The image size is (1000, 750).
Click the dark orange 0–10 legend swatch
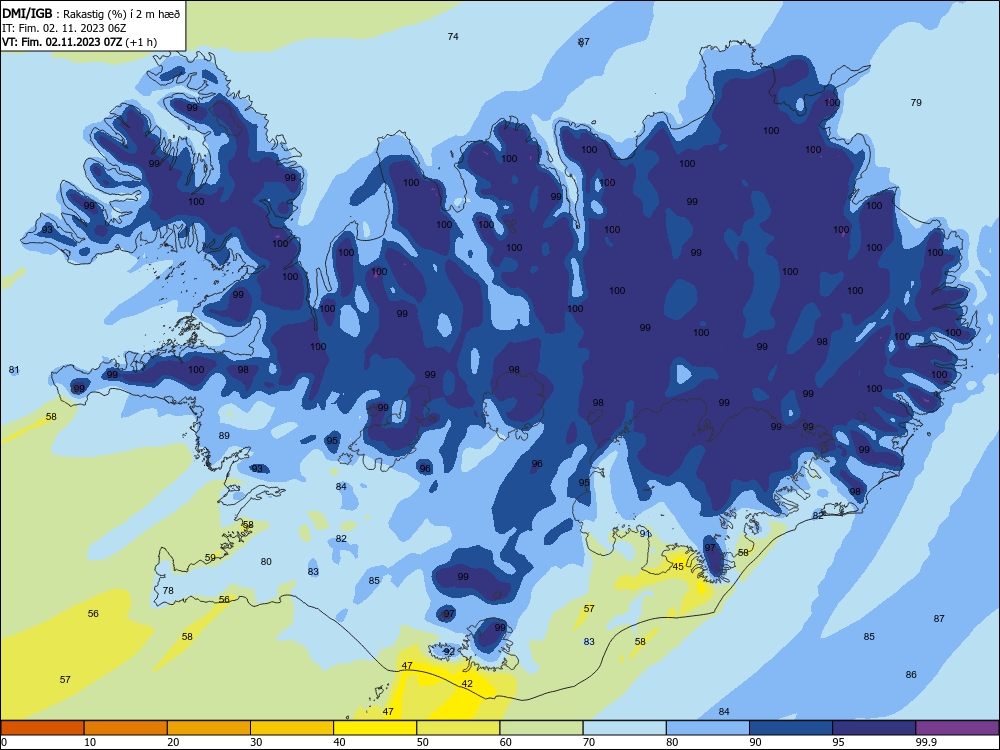42,728
